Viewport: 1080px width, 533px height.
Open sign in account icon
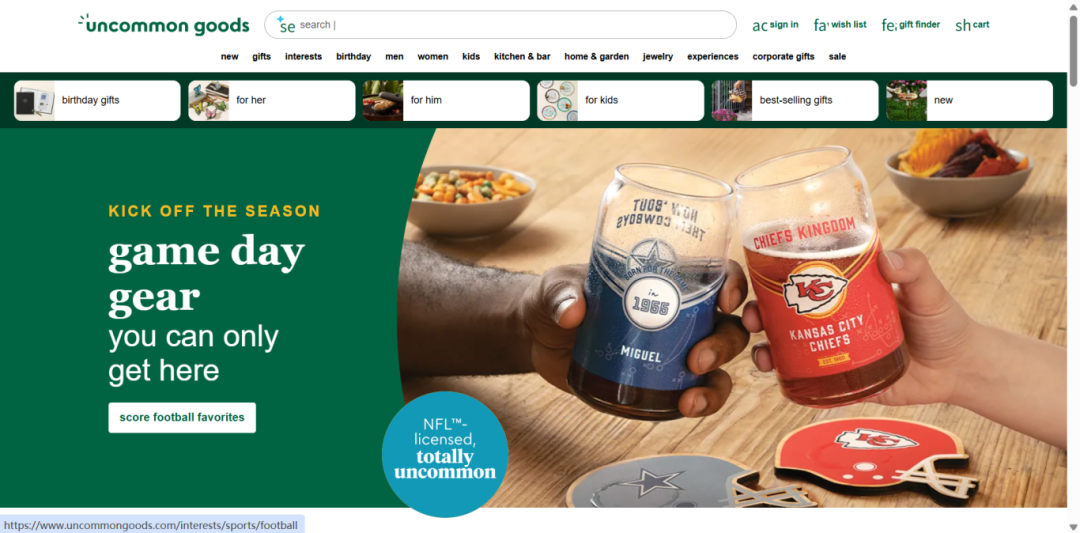click(x=760, y=25)
